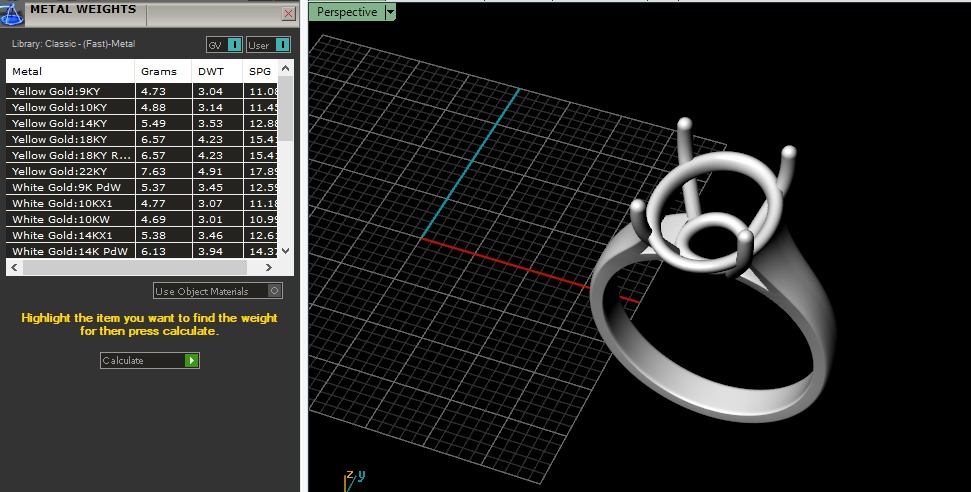Click the metal list scroll up arrow
The image size is (971, 492).
pyautogui.click(x=285, y=68)
